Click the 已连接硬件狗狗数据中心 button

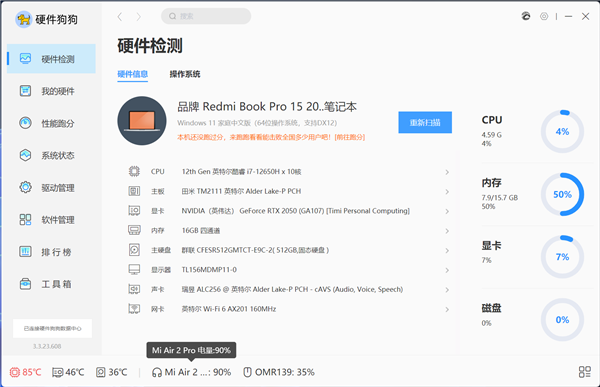click(x=52, y=328)
